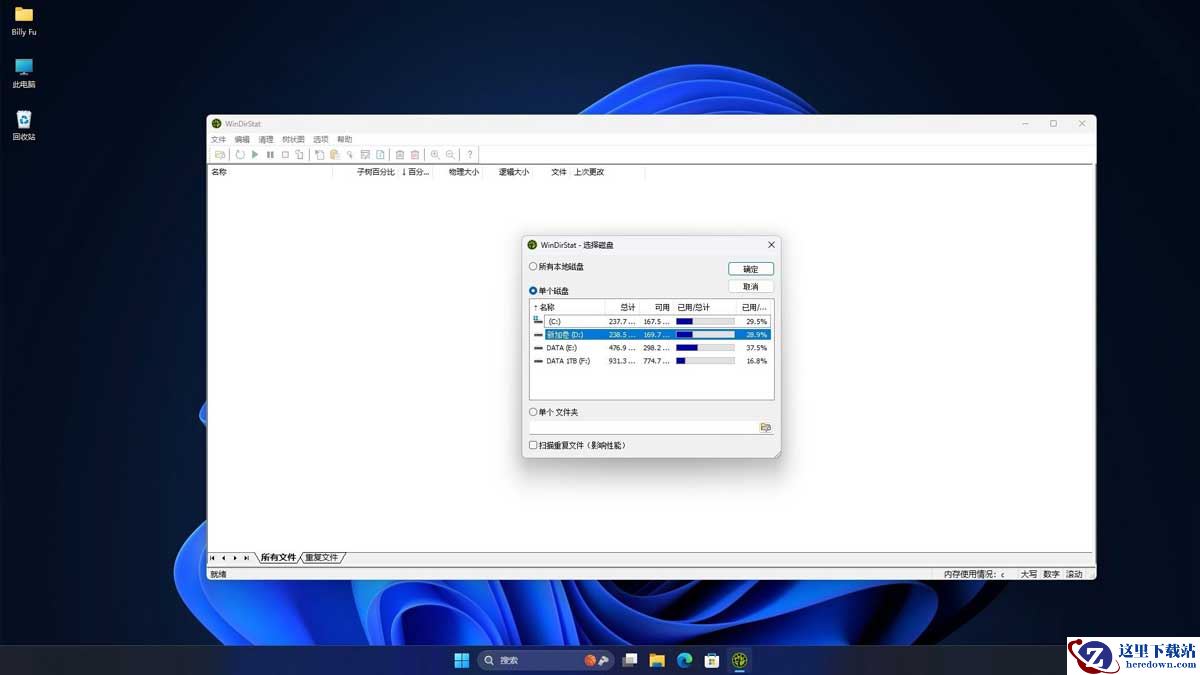Sort drives by 已用/总计 column header
Screen dimensions: 1200x675
tap(705, 307)
